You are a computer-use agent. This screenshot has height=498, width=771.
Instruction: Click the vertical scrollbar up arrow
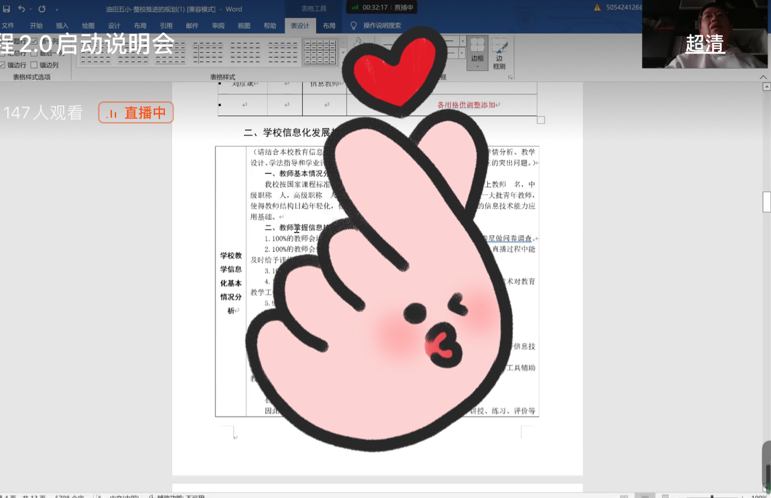coord(766,87)
